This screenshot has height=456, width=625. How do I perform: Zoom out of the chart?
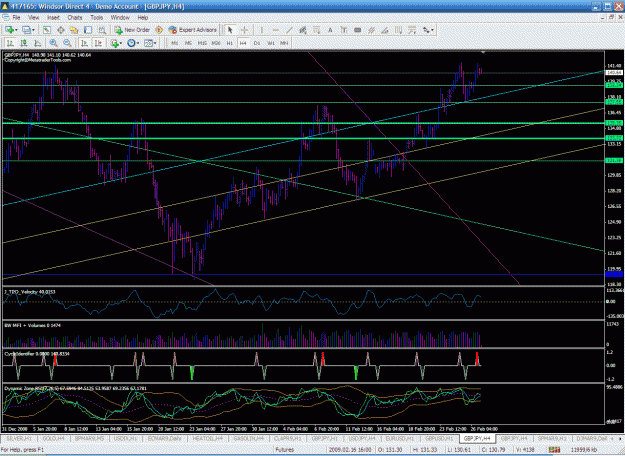(67, 43)
